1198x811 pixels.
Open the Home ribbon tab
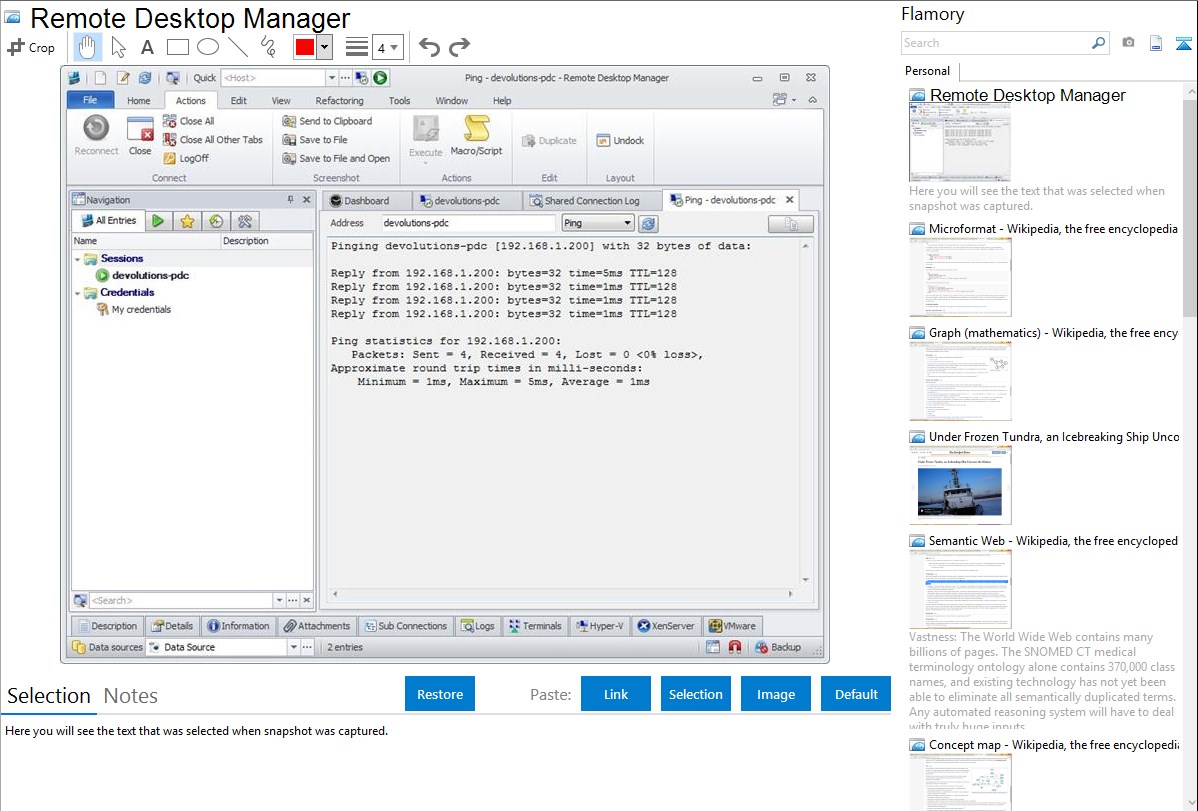pos(138,100)
